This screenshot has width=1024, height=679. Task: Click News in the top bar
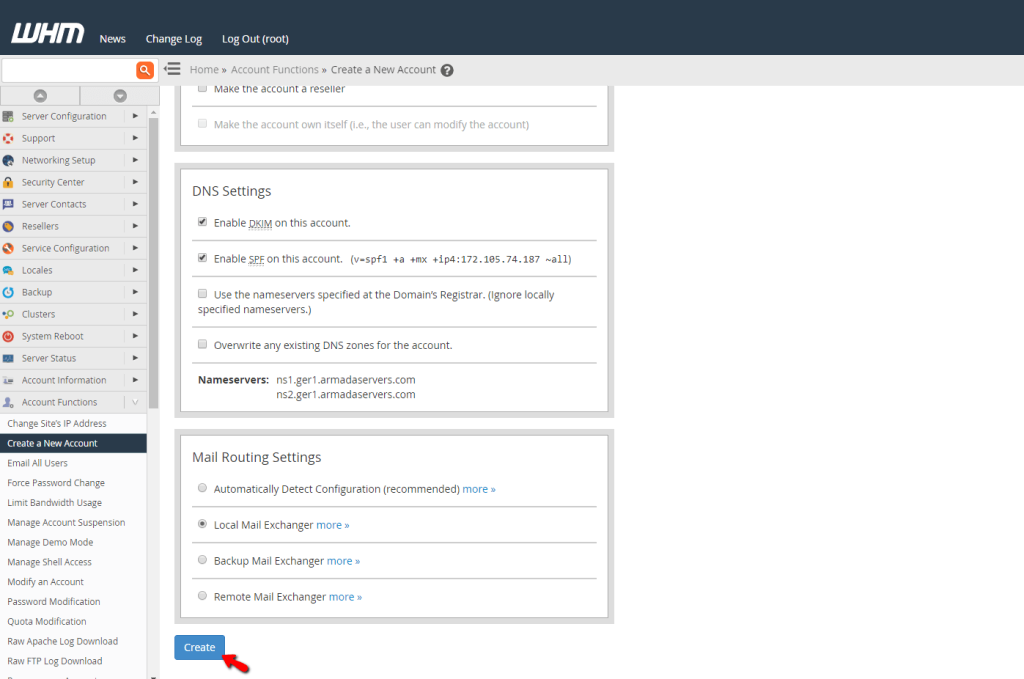[x=112, y=38]
